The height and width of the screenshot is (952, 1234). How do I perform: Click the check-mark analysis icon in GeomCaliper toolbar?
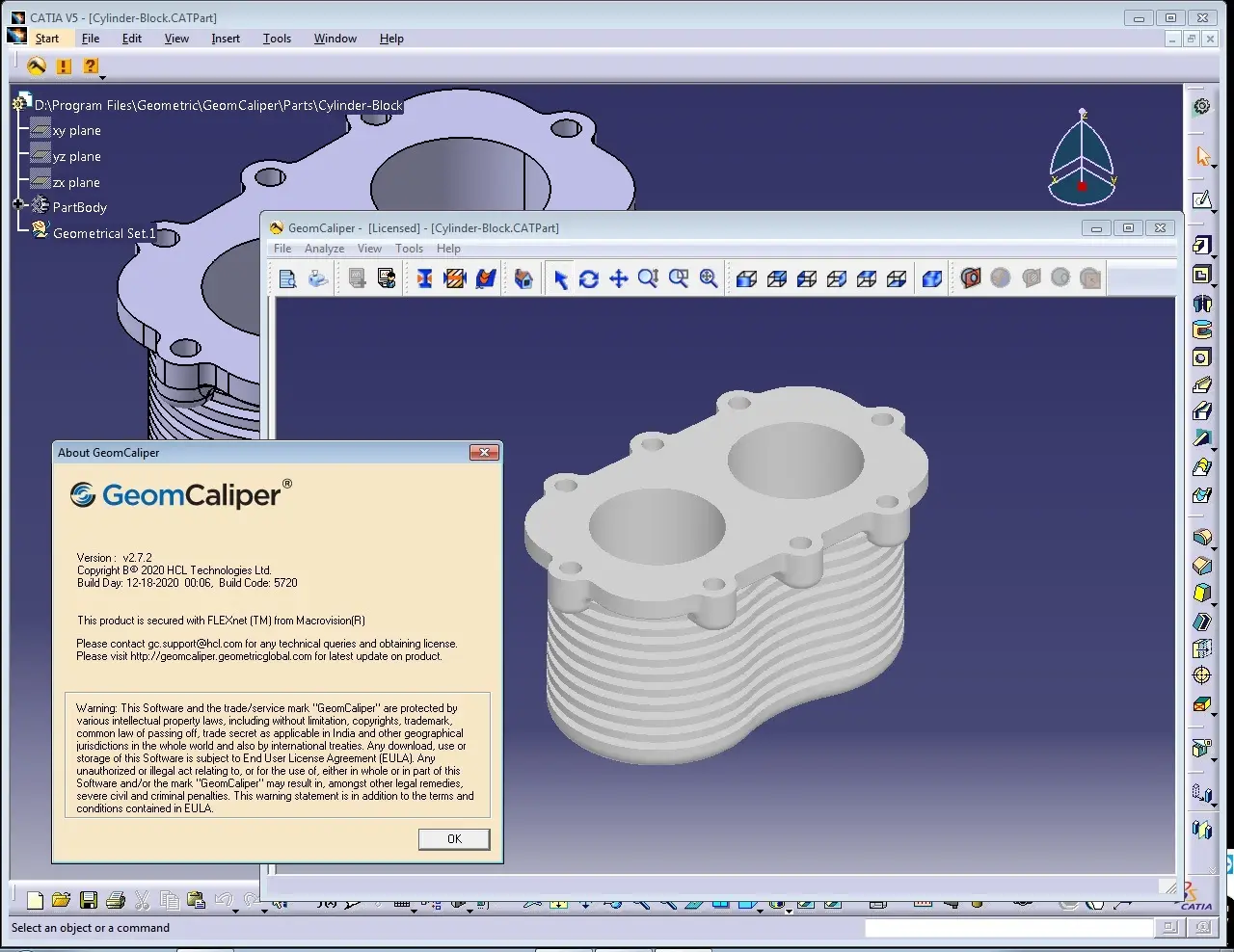pos(486,278)
